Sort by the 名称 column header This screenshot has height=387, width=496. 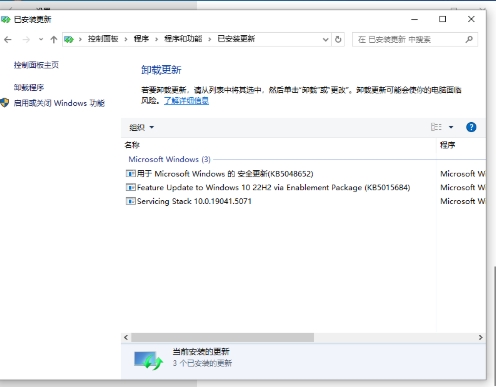pyautogui.click(x=132, y=145)
